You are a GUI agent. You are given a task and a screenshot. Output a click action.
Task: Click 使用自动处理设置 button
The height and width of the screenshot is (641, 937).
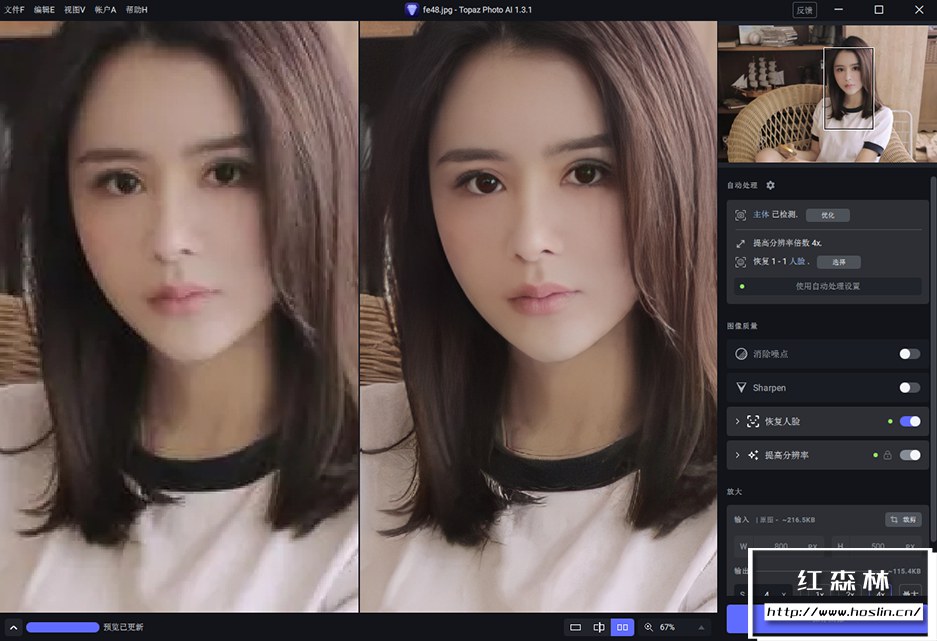click(x=828, y=286)
